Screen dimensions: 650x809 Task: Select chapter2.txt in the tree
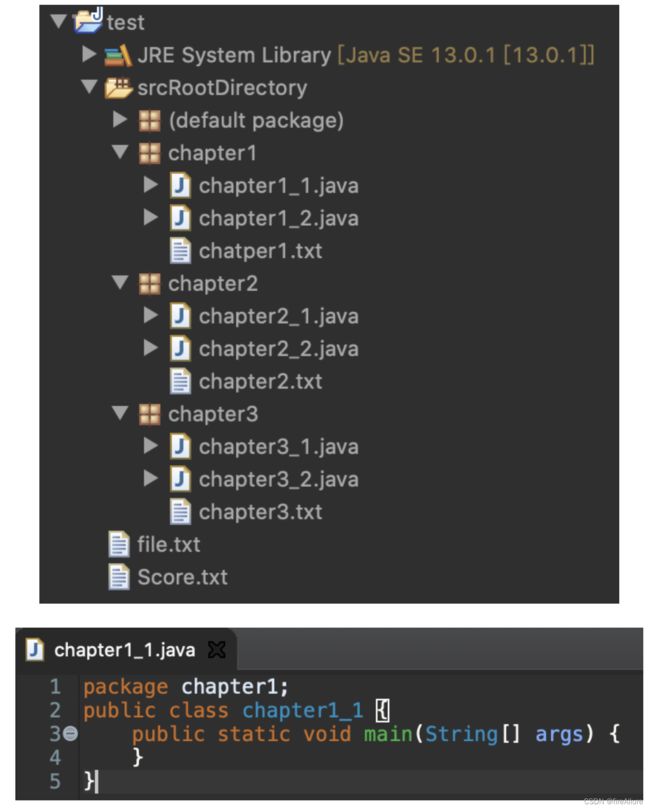click(261, 382)
